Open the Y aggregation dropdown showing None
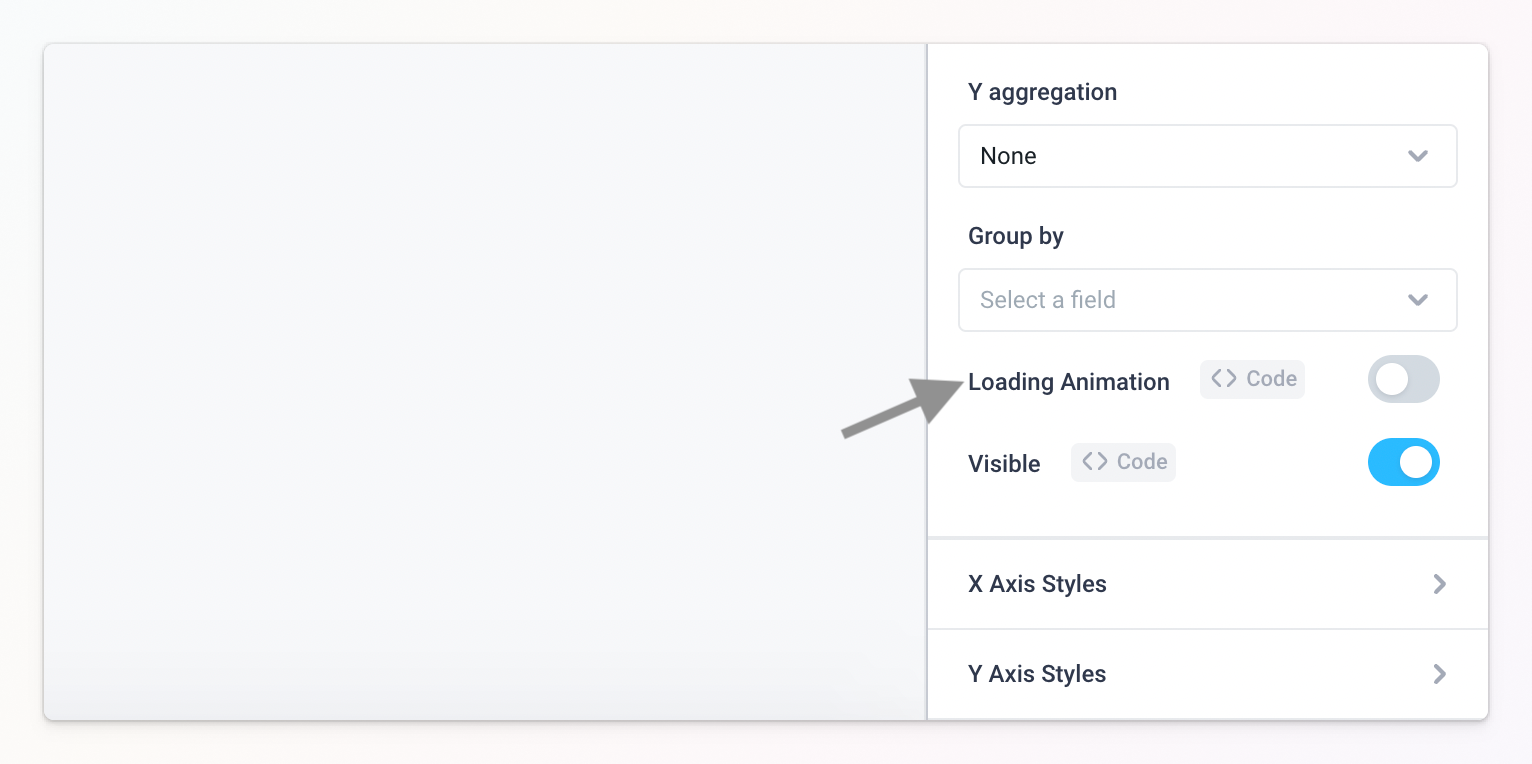 [x=1207, y=156]
